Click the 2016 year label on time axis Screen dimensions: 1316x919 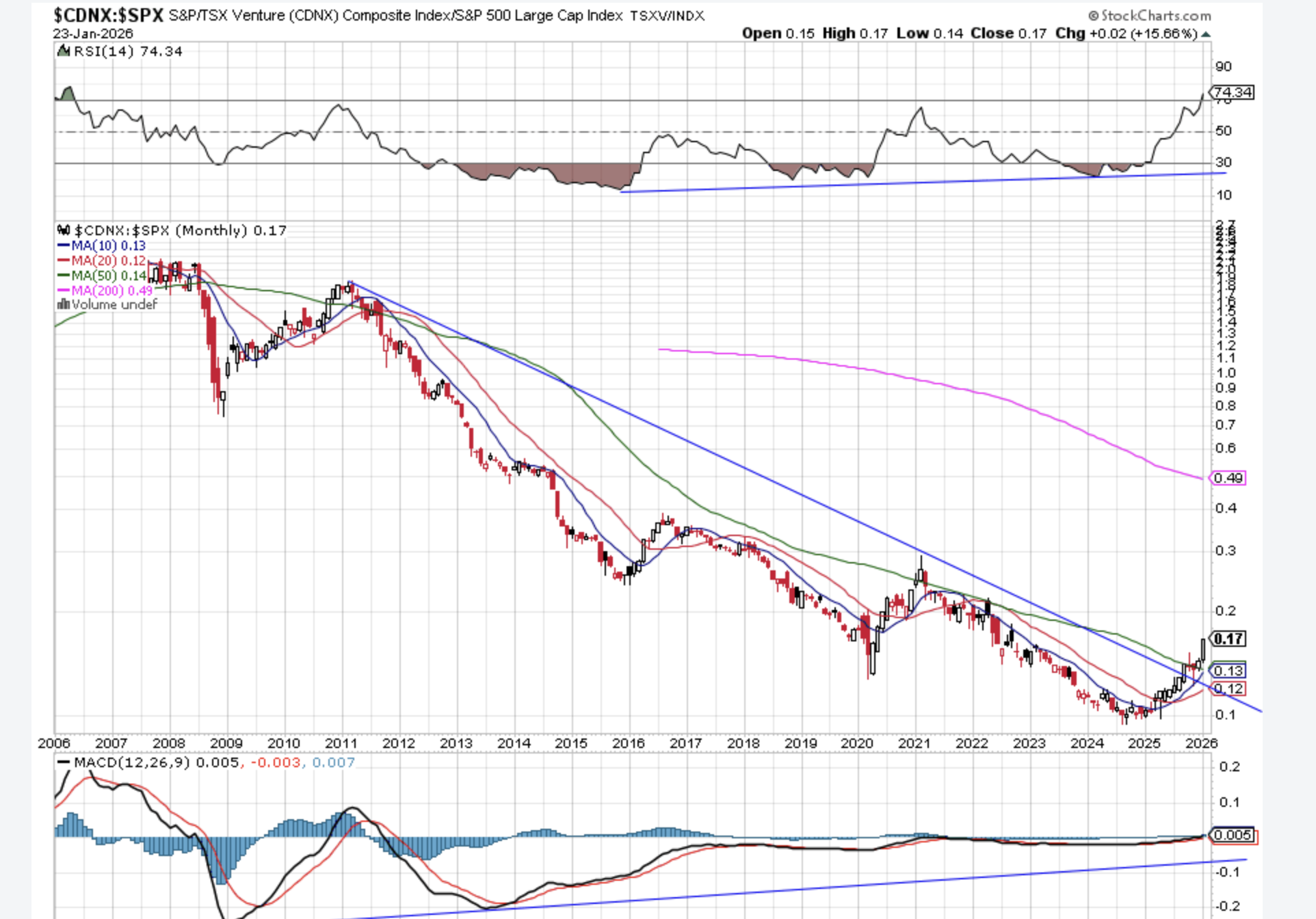click(x=628, y=743)
